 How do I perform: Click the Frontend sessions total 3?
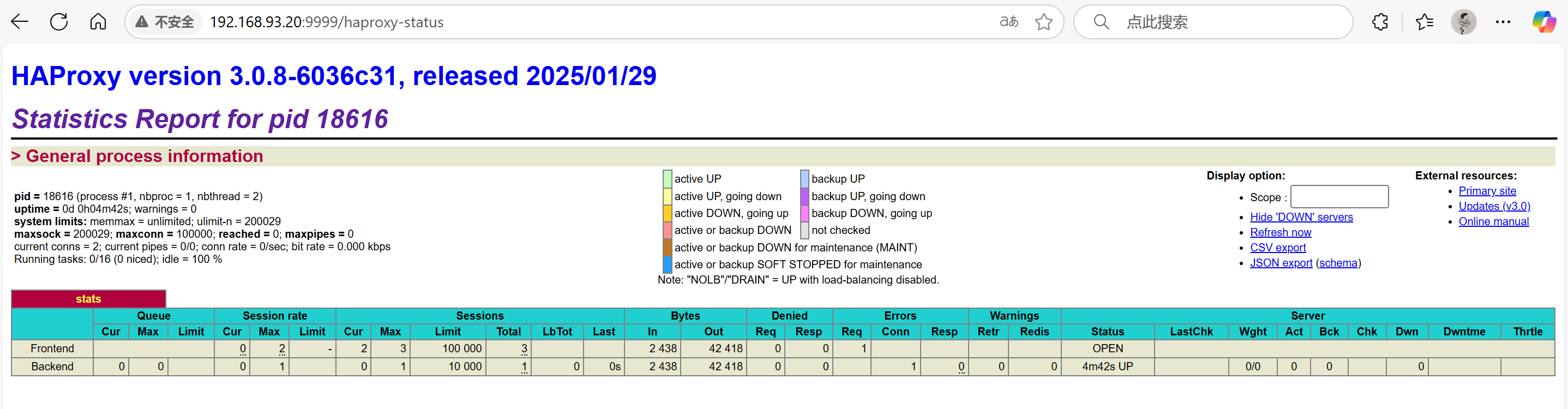click(508, 349)
